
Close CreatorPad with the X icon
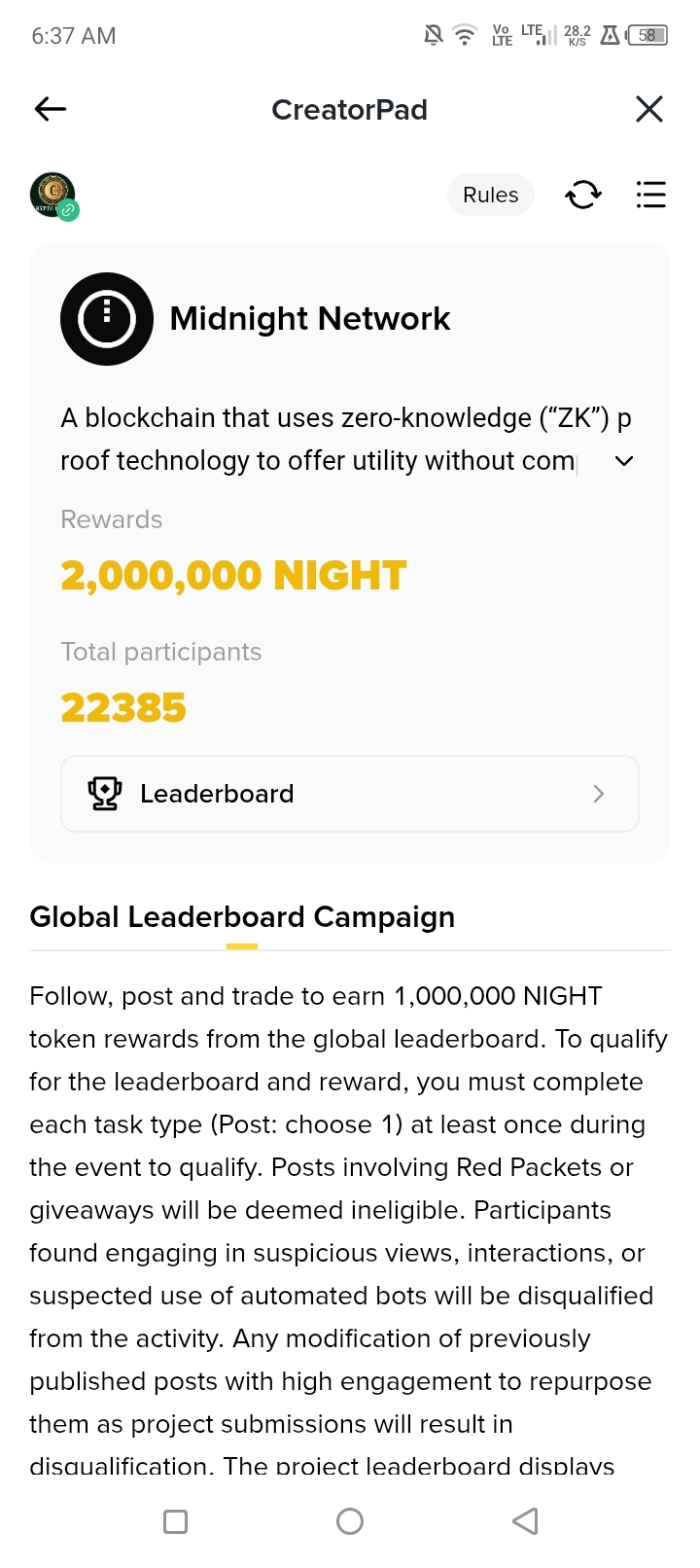[649, 109]
